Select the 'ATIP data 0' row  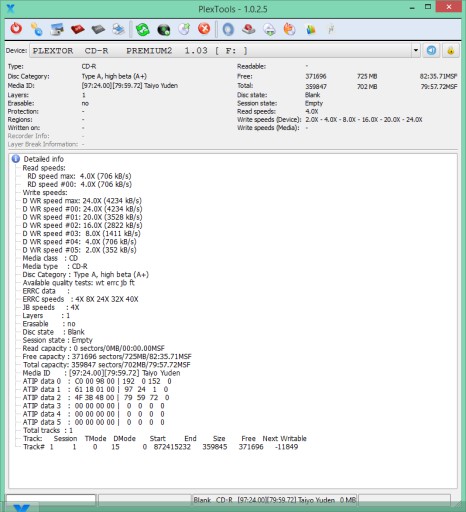[x=97, y=381]
